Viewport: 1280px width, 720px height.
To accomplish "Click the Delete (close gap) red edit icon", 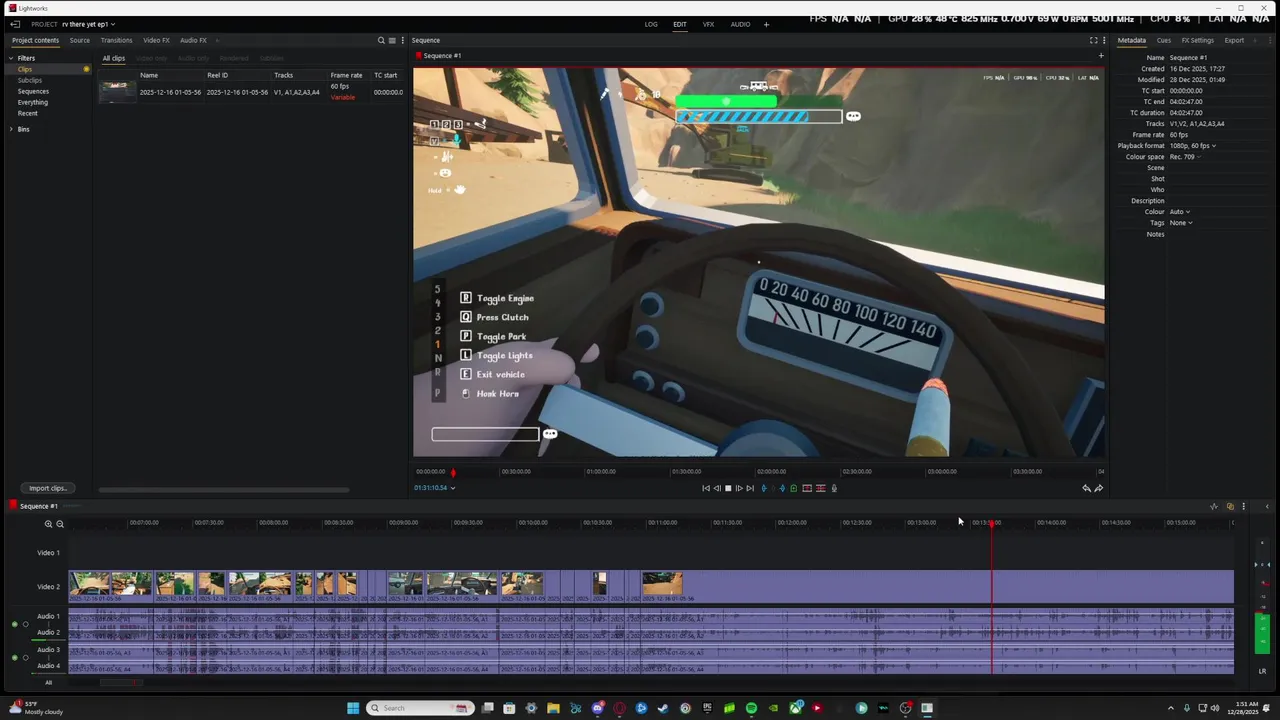I will coord(821,488).
